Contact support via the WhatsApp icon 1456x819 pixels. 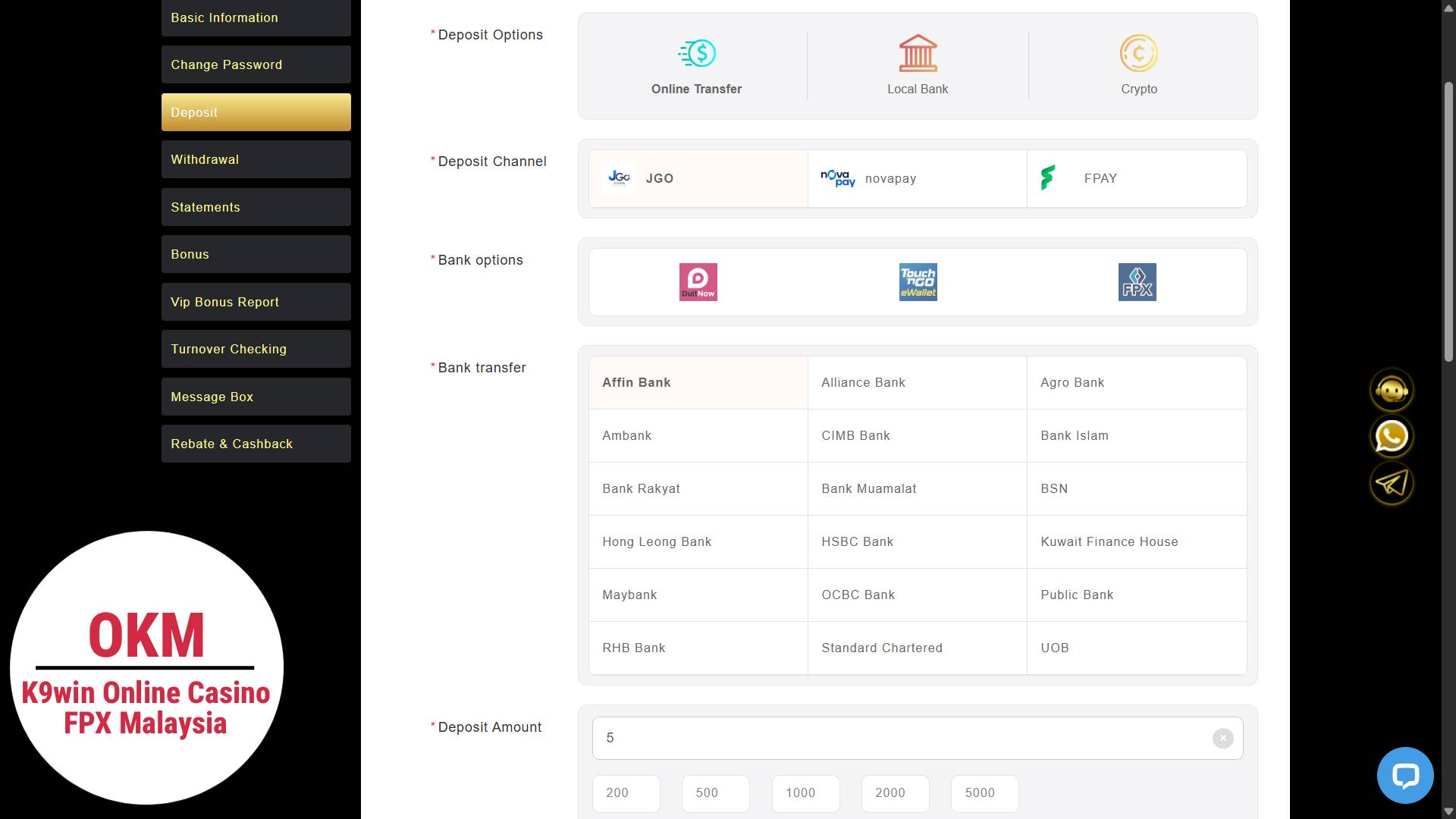coord(1392,437)
